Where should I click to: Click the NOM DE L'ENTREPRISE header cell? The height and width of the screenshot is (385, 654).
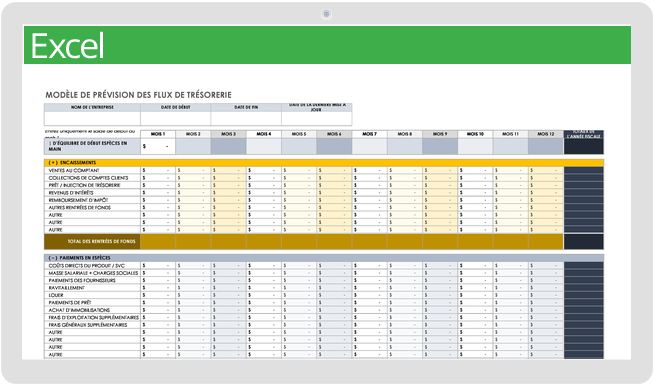coord(92,107)
